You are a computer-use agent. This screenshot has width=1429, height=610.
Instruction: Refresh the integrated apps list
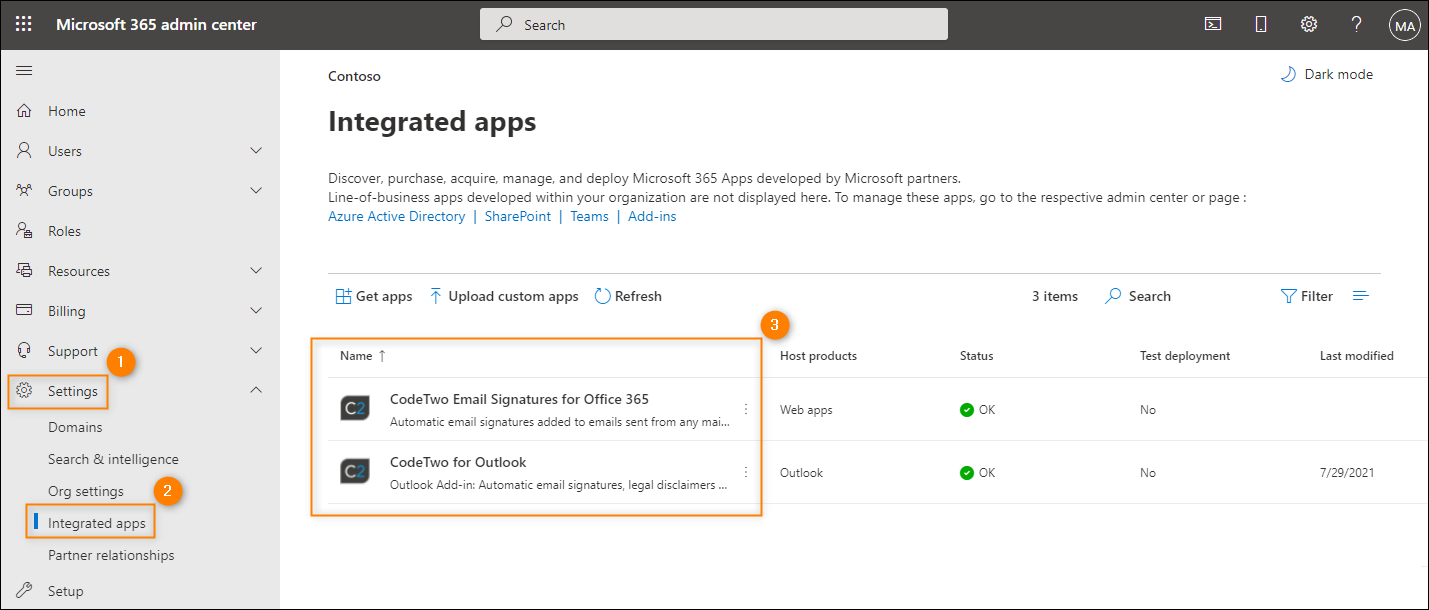coord(628,295)
